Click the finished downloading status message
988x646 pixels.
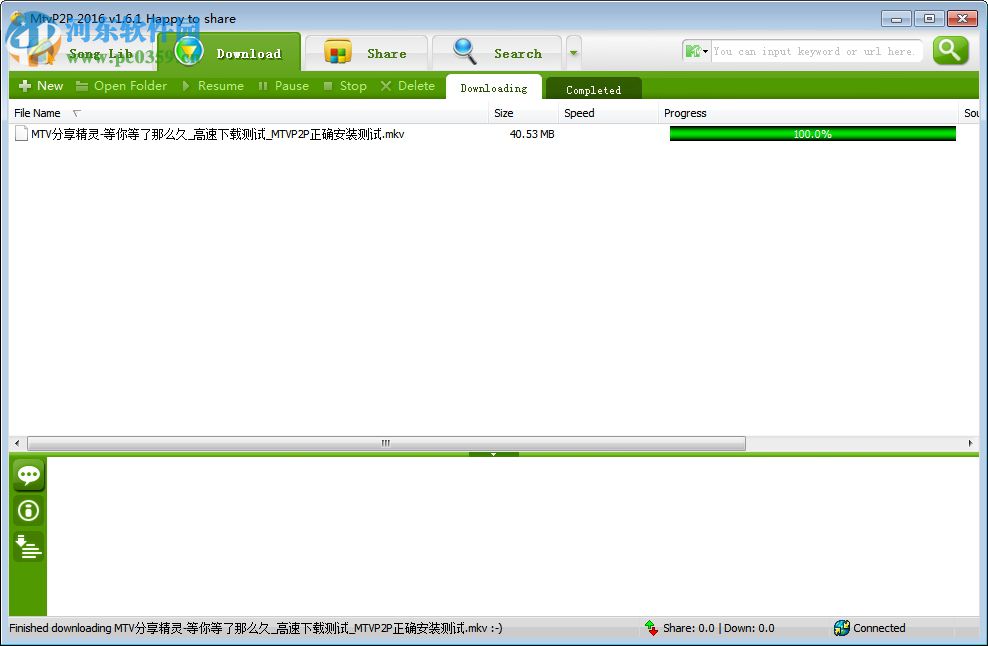click(256, 628)
